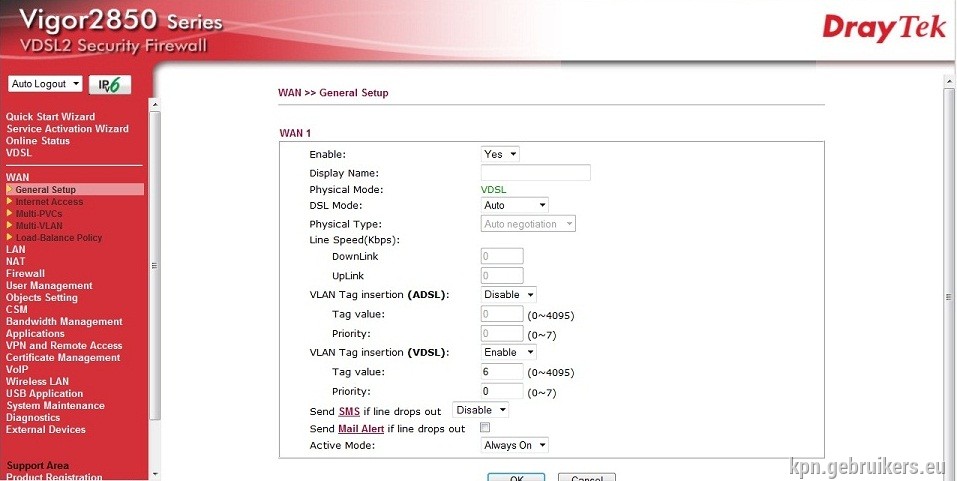Image resolution: width=957 pixels, height=481 pixels.
Task: Open the Enable Yes dropdown
Action: click(x=500, y=154)
